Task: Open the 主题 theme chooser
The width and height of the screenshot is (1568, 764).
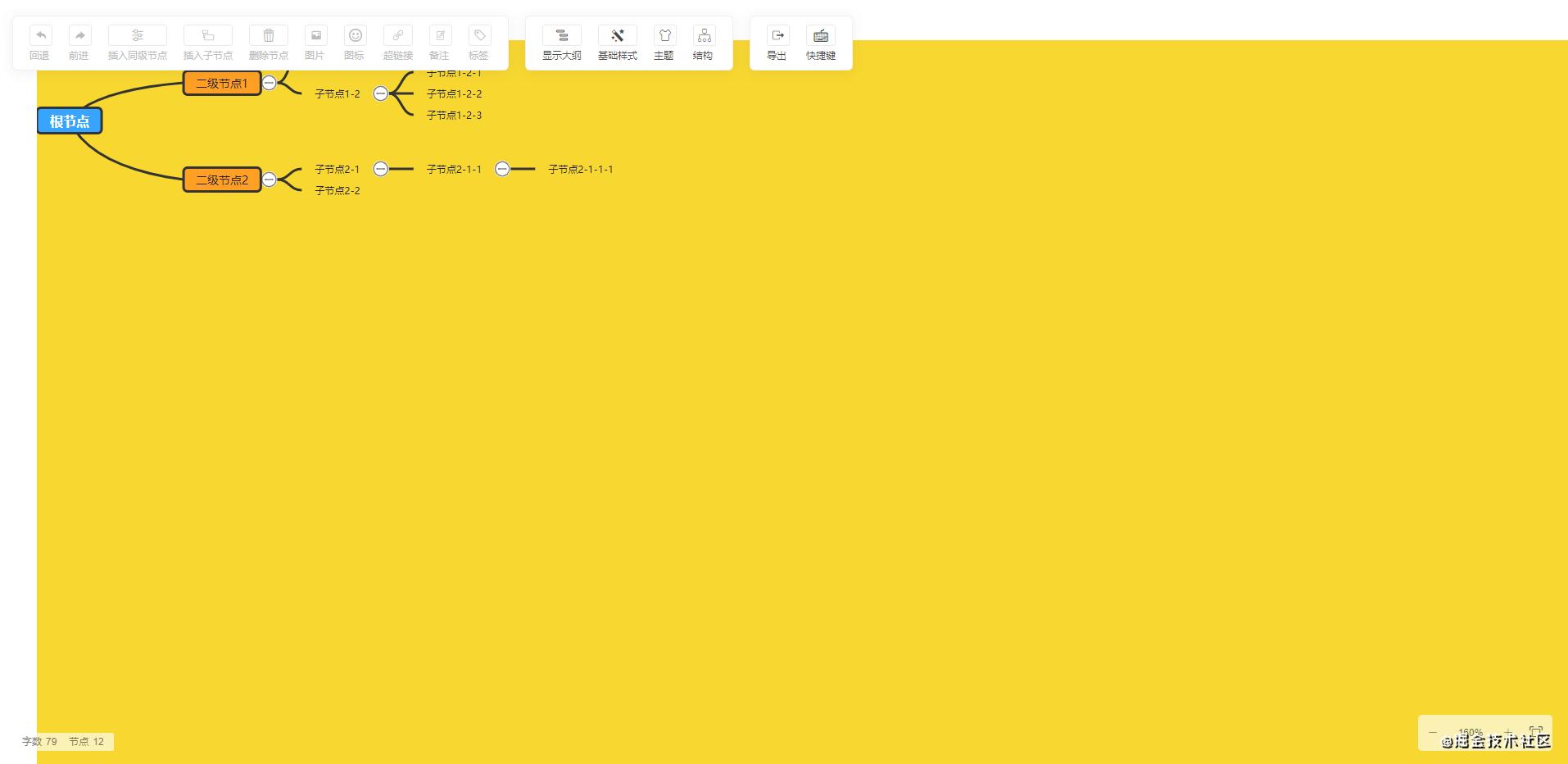Action: coord(664,35)
